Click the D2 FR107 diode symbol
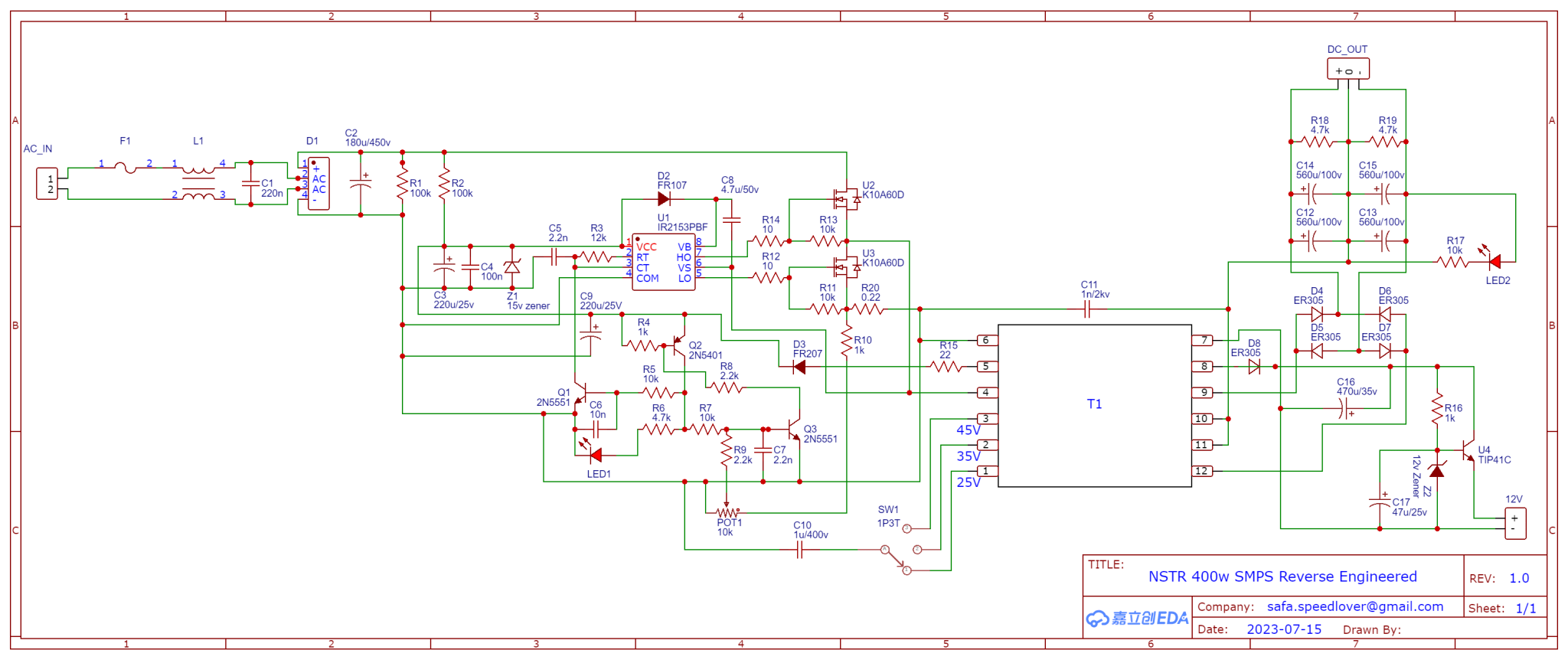The height and width of the screenshot is (660, 1568). click(664, 199)
